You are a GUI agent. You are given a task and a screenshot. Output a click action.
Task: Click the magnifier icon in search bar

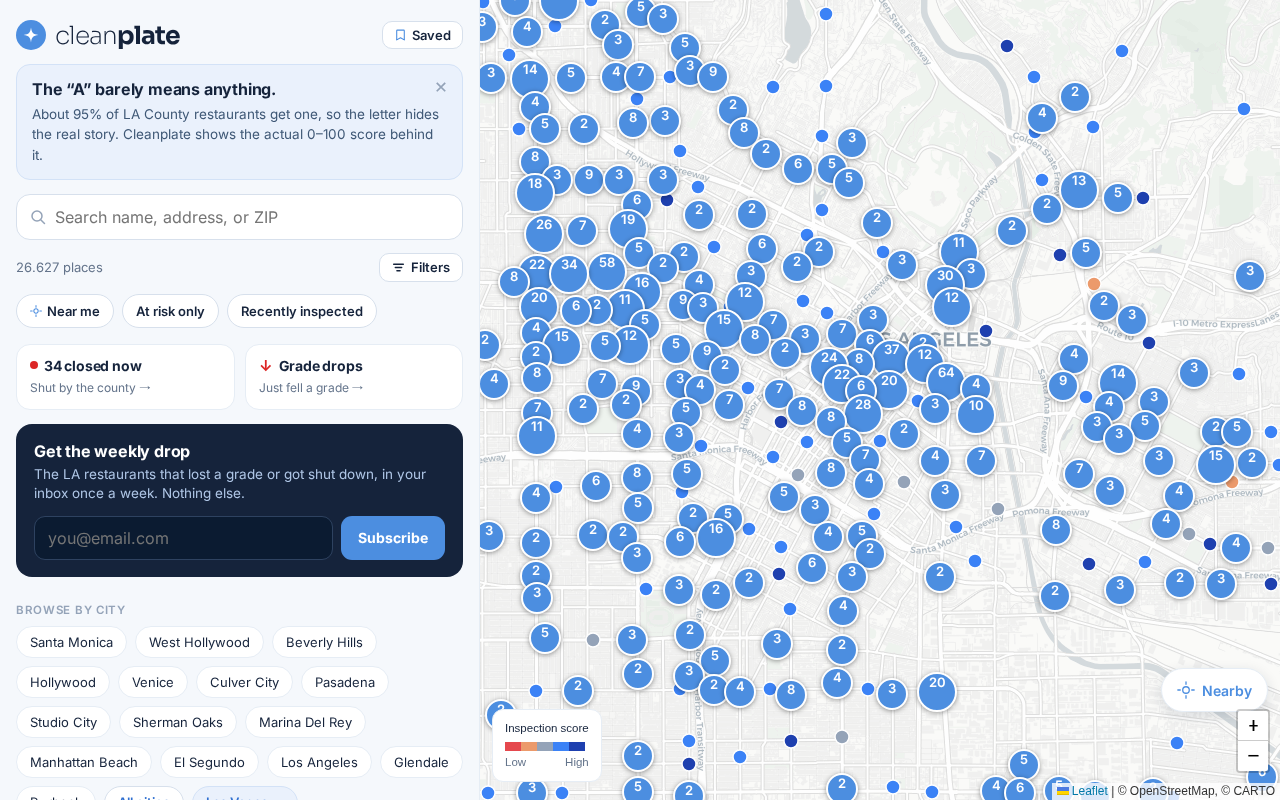[x=38, y=217]
